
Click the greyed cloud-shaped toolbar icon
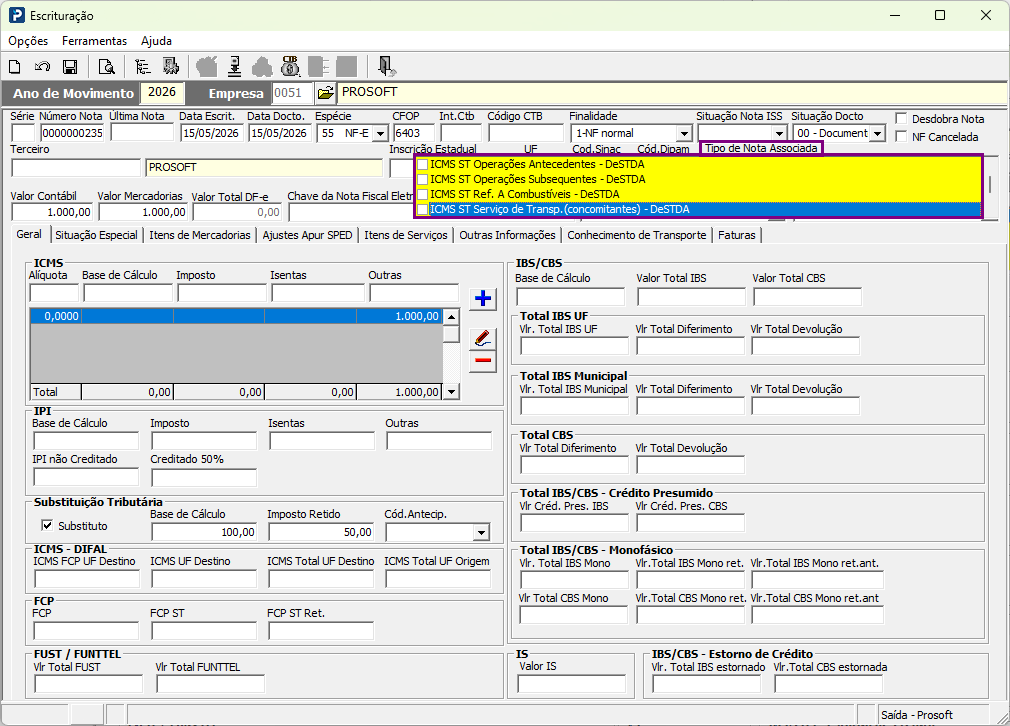[262, 66]
